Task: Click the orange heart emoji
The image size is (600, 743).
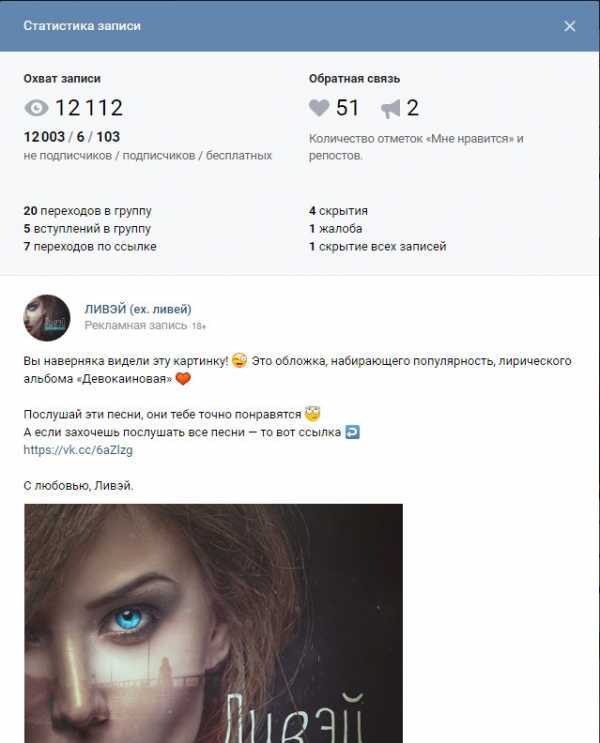Action: (183, 379)
